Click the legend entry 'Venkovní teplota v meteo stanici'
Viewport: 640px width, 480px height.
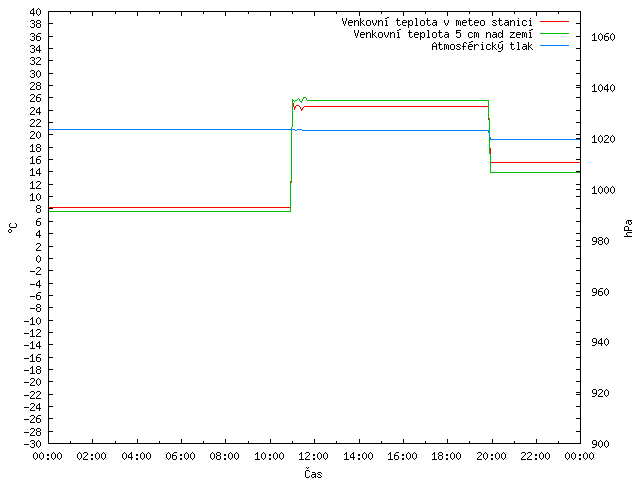437,22
